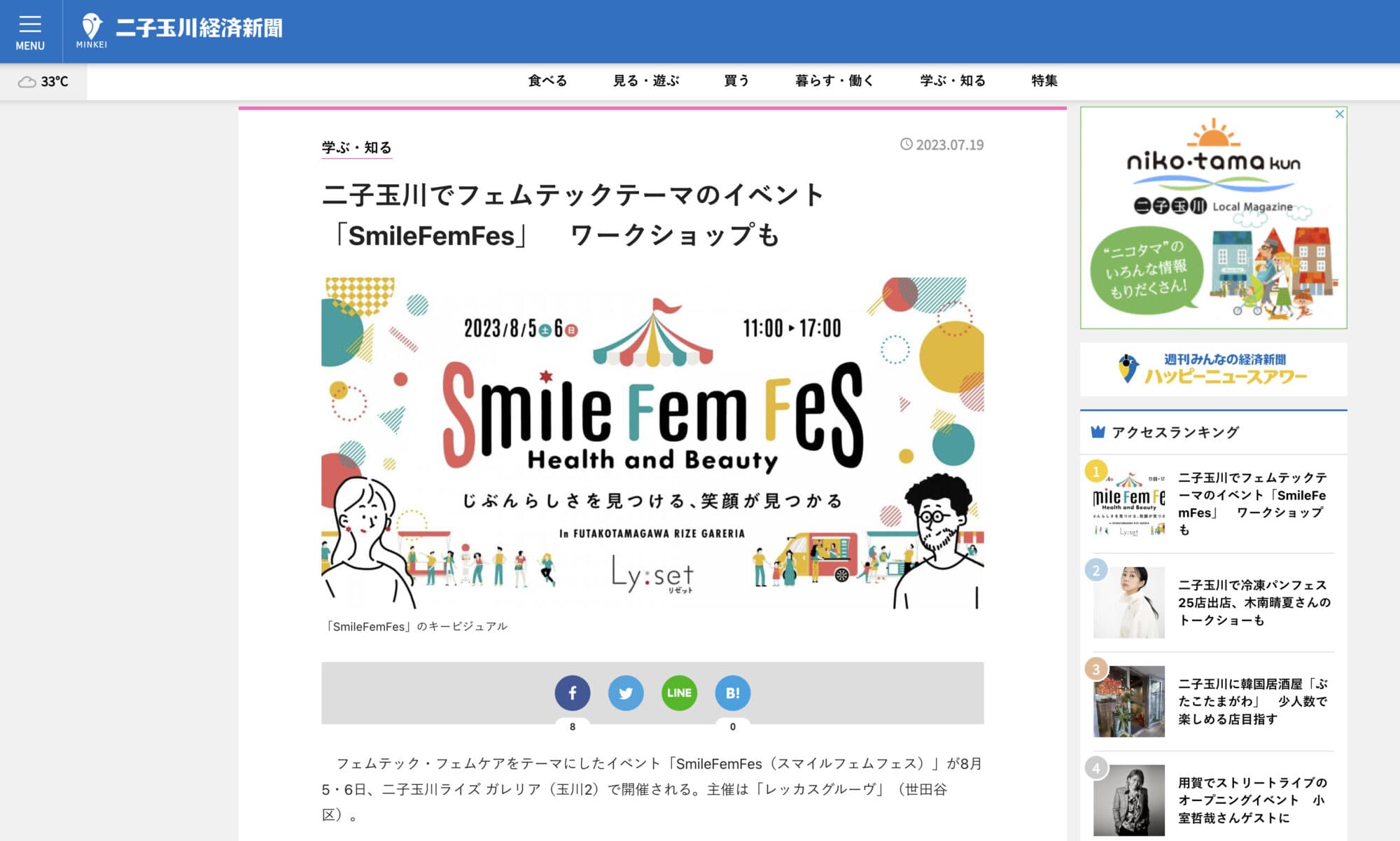1400x841 pixels.
Task: Open ranking 2 woman portrait thumbnail
Action: pyautogui.click(x=1129, y=602)
